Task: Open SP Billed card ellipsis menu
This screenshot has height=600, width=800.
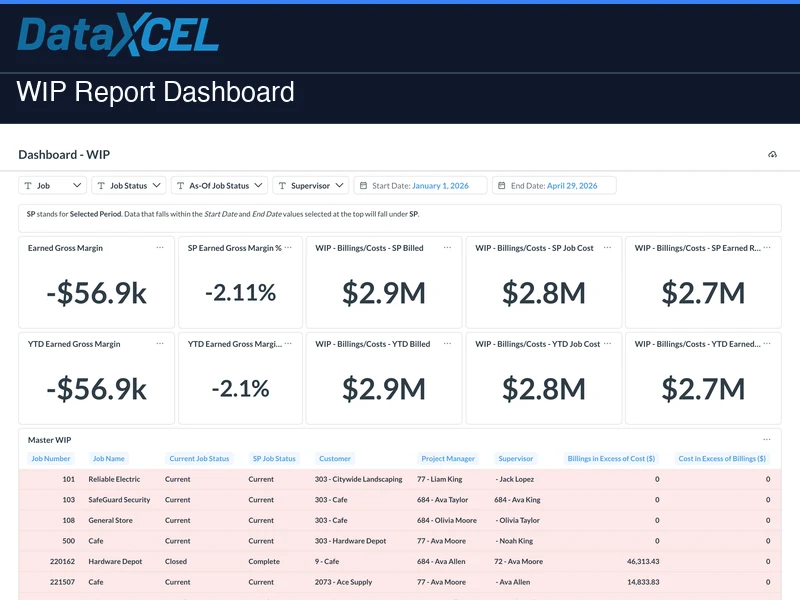Action: coord(447,247)
